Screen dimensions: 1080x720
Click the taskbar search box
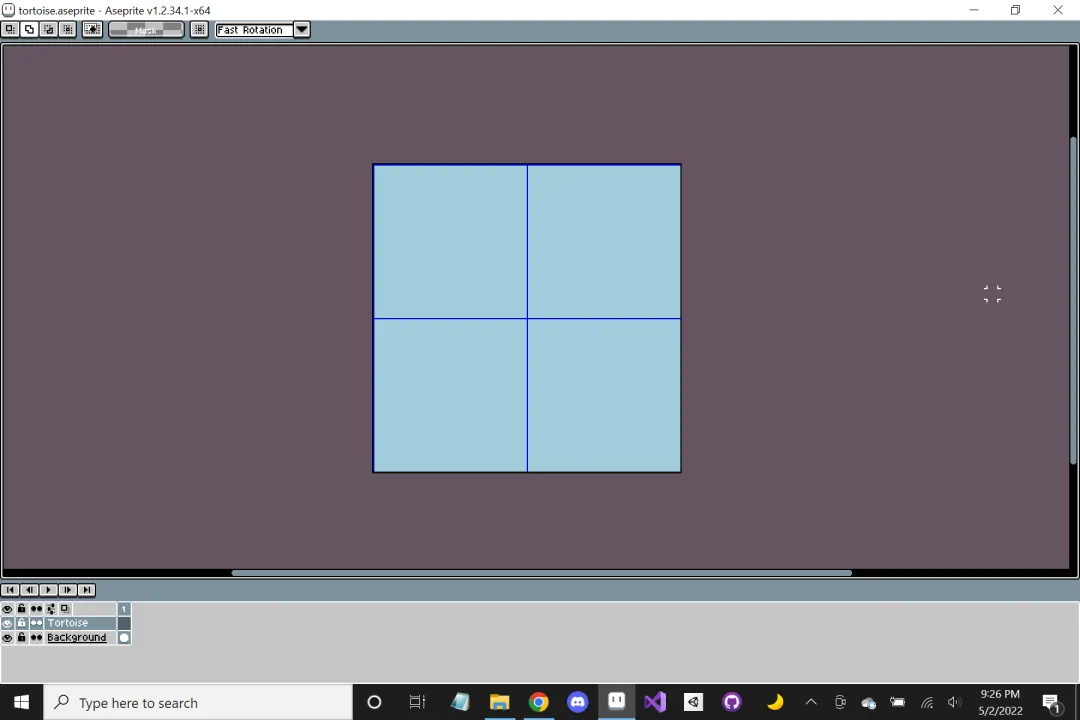[198, 702]
